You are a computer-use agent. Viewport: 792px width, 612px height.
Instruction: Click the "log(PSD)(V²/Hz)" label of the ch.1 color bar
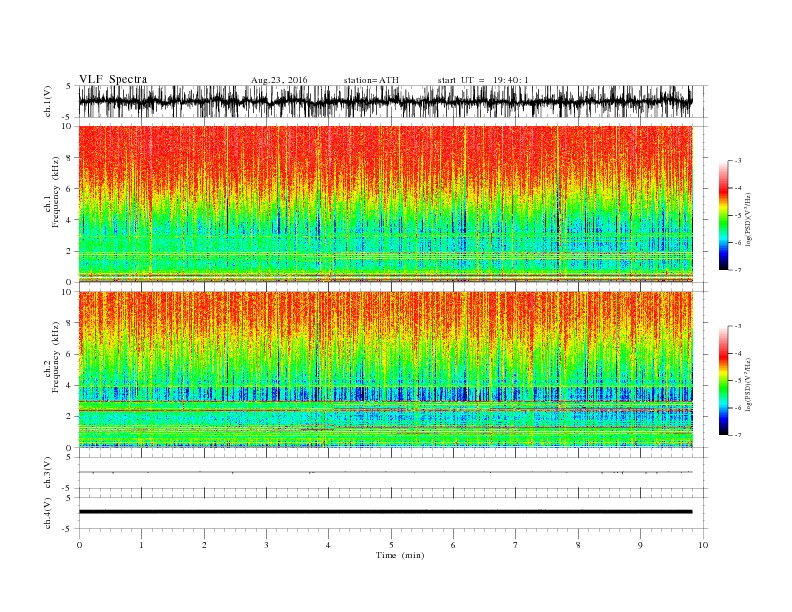[748, 218]
